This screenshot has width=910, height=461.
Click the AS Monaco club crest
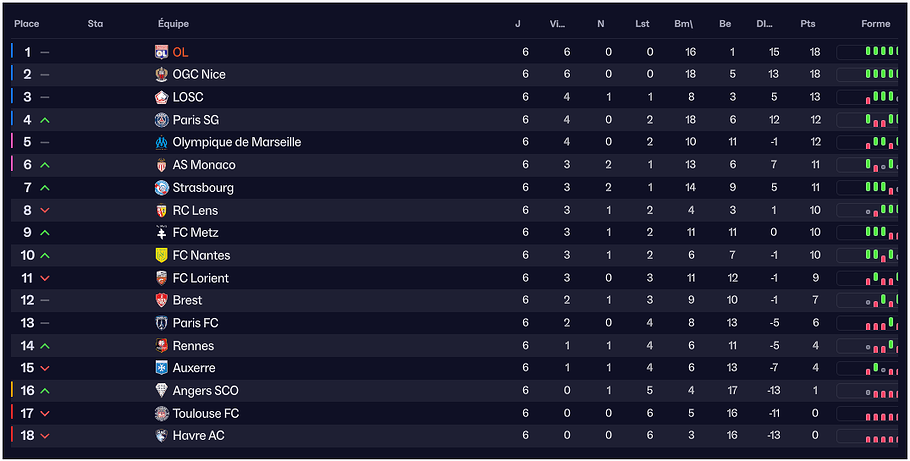tap(162, 165)
